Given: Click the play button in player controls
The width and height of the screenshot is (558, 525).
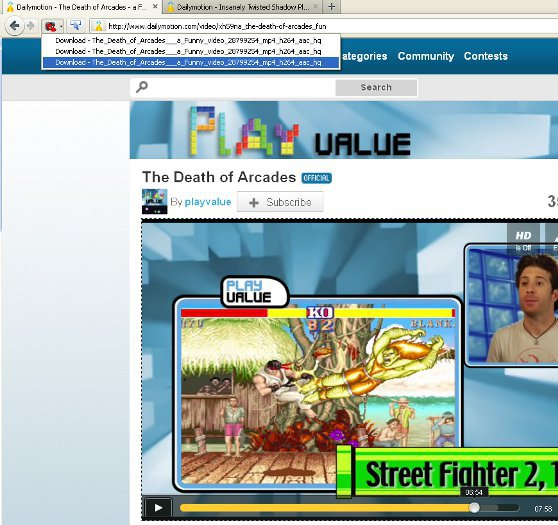Looking at the screenshot, I should coord(158,508).
